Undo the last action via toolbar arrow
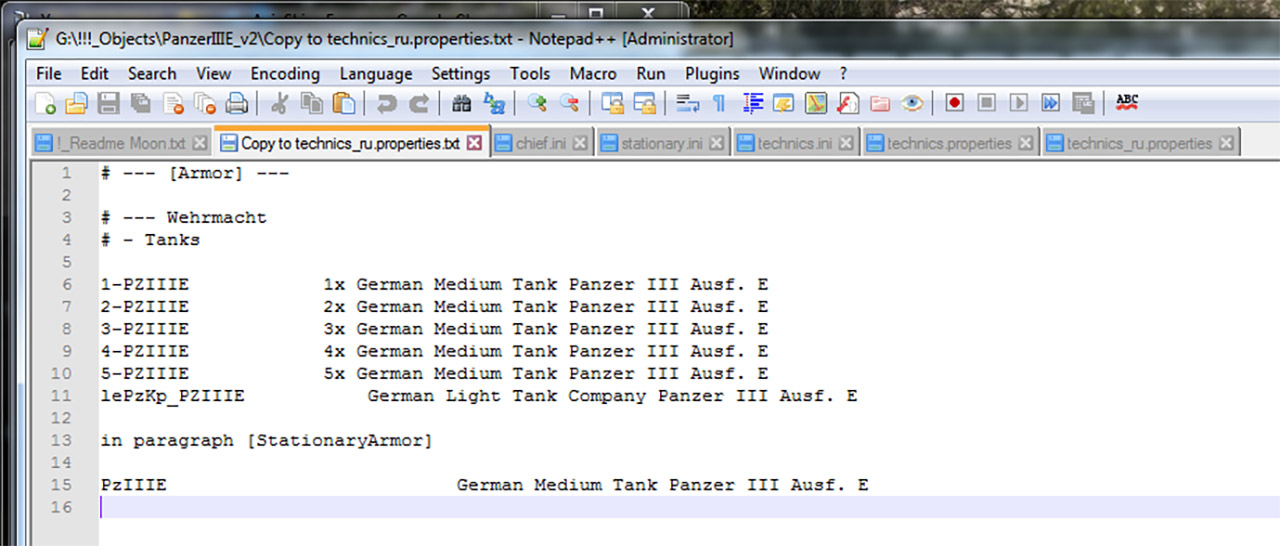This screenshot has width=1280, height=546. [386, 103]
